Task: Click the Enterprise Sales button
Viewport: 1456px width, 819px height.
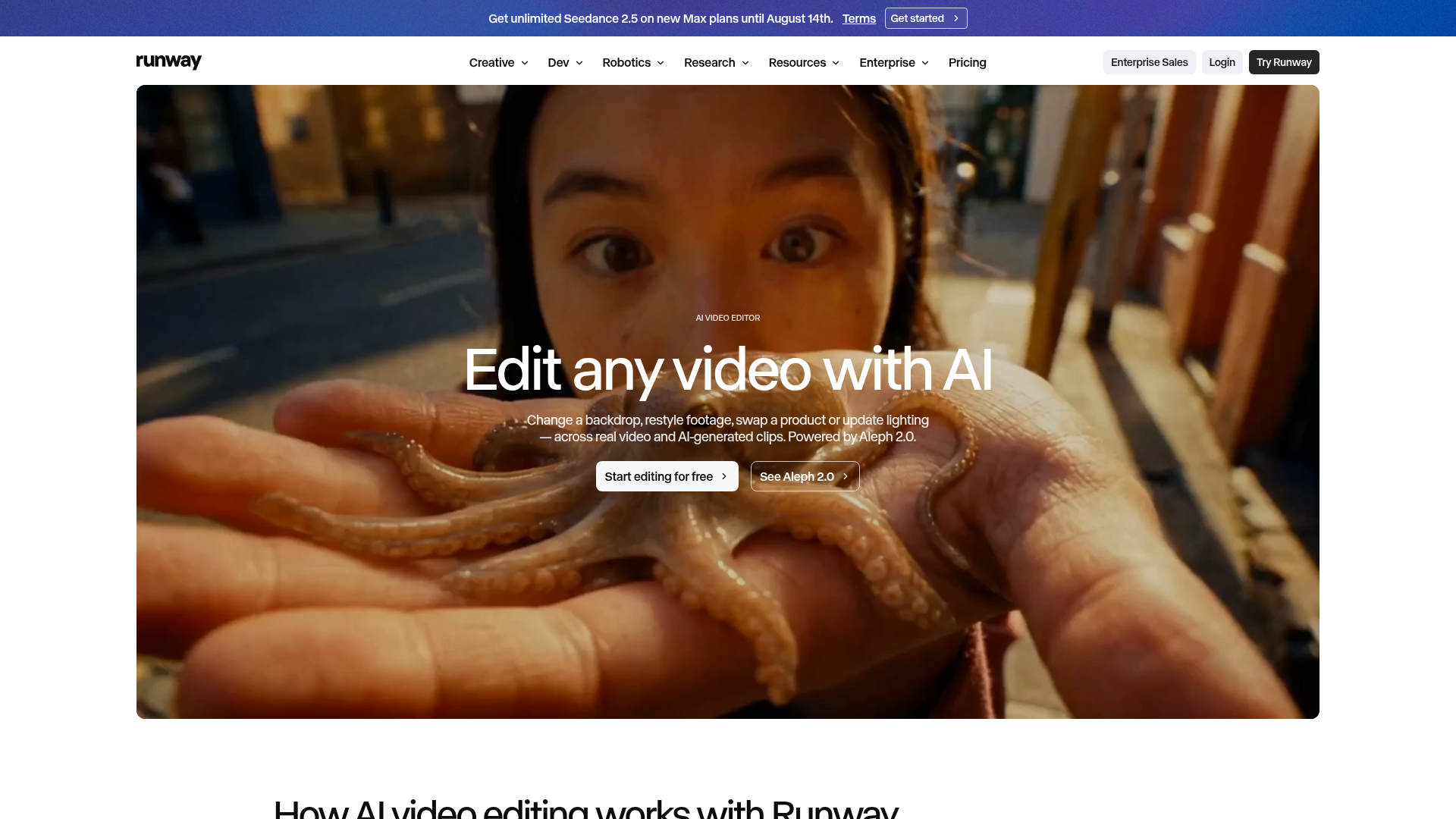Action: (1149, 62)
